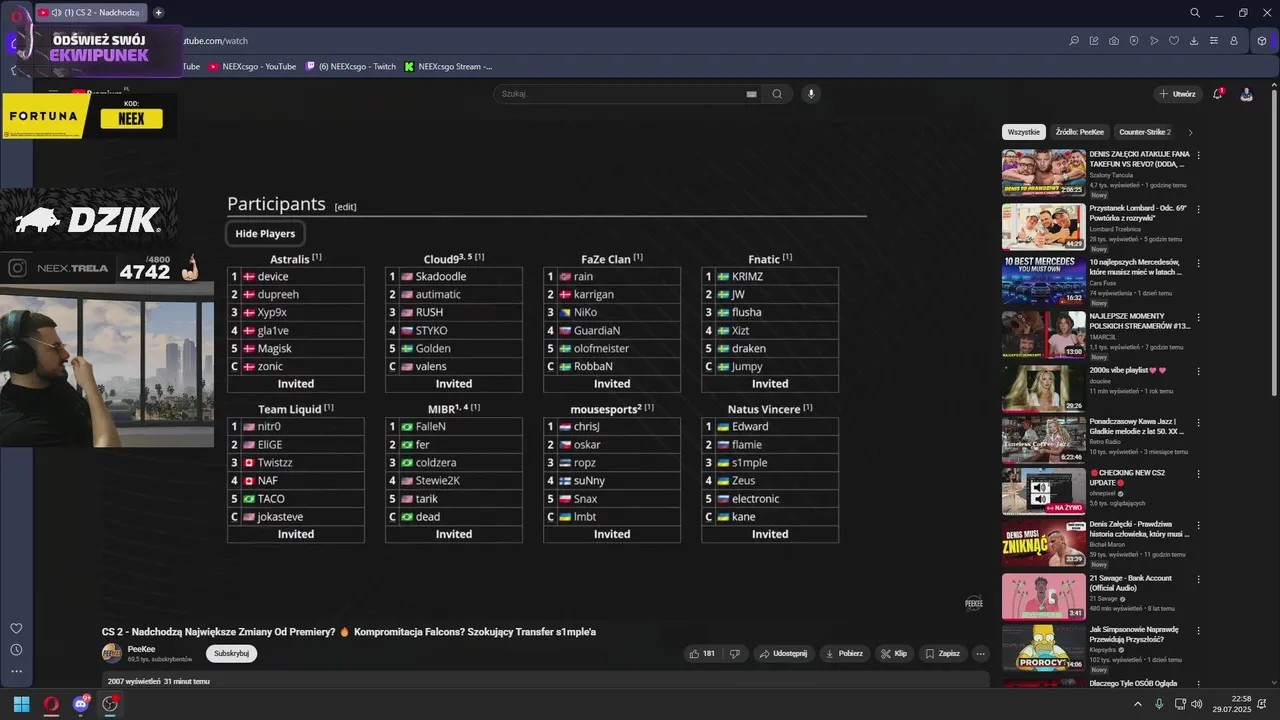
Task: Open YouTube notifications bell
Action: point(1218,94)
